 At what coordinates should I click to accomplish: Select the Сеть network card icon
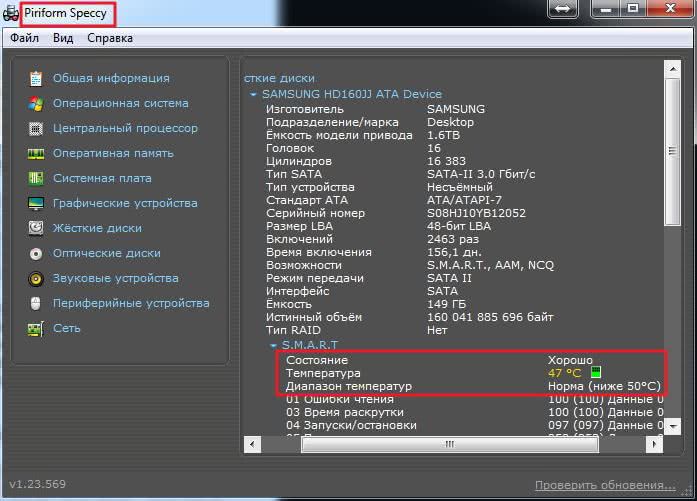tap(36, 329)
